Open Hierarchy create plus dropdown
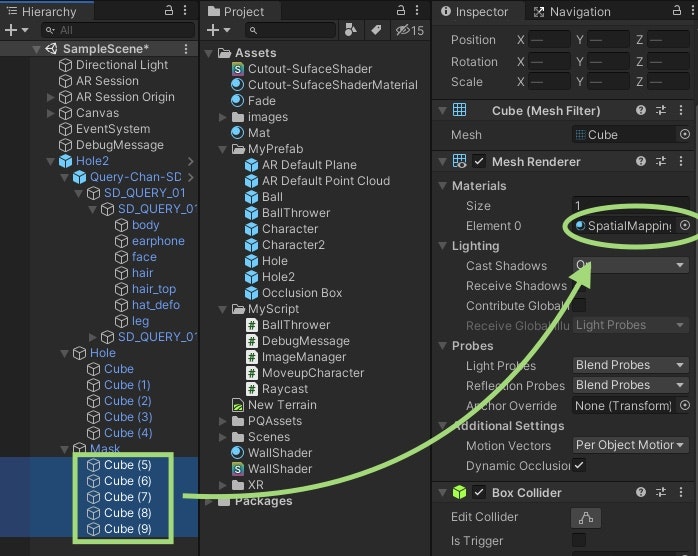 click(x=16, y=30)
